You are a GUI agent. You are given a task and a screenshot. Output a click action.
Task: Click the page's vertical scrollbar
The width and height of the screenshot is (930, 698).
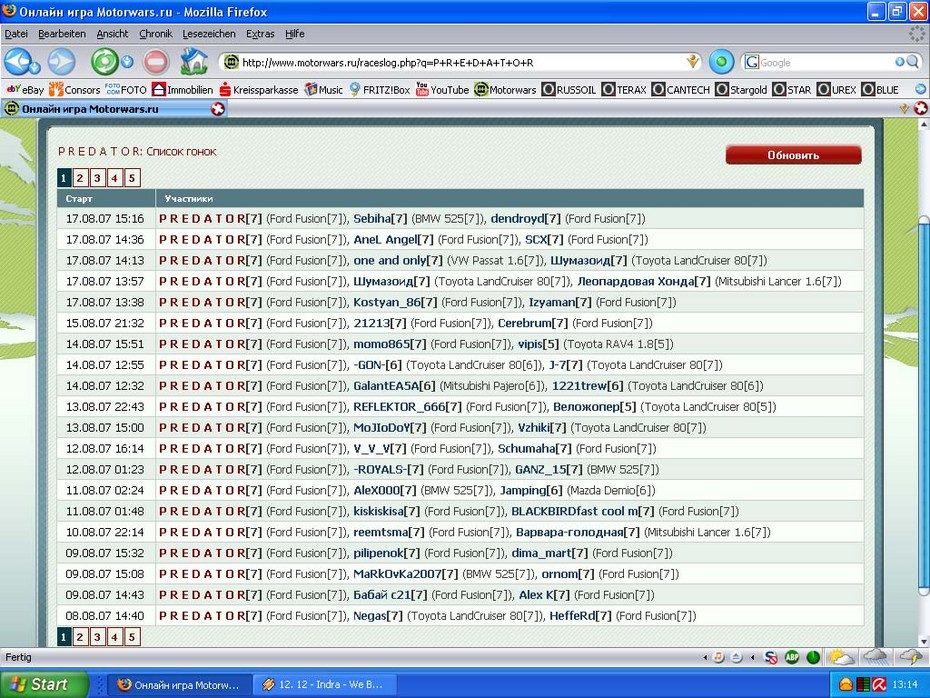pyautogui.click(x=923, y=383)
